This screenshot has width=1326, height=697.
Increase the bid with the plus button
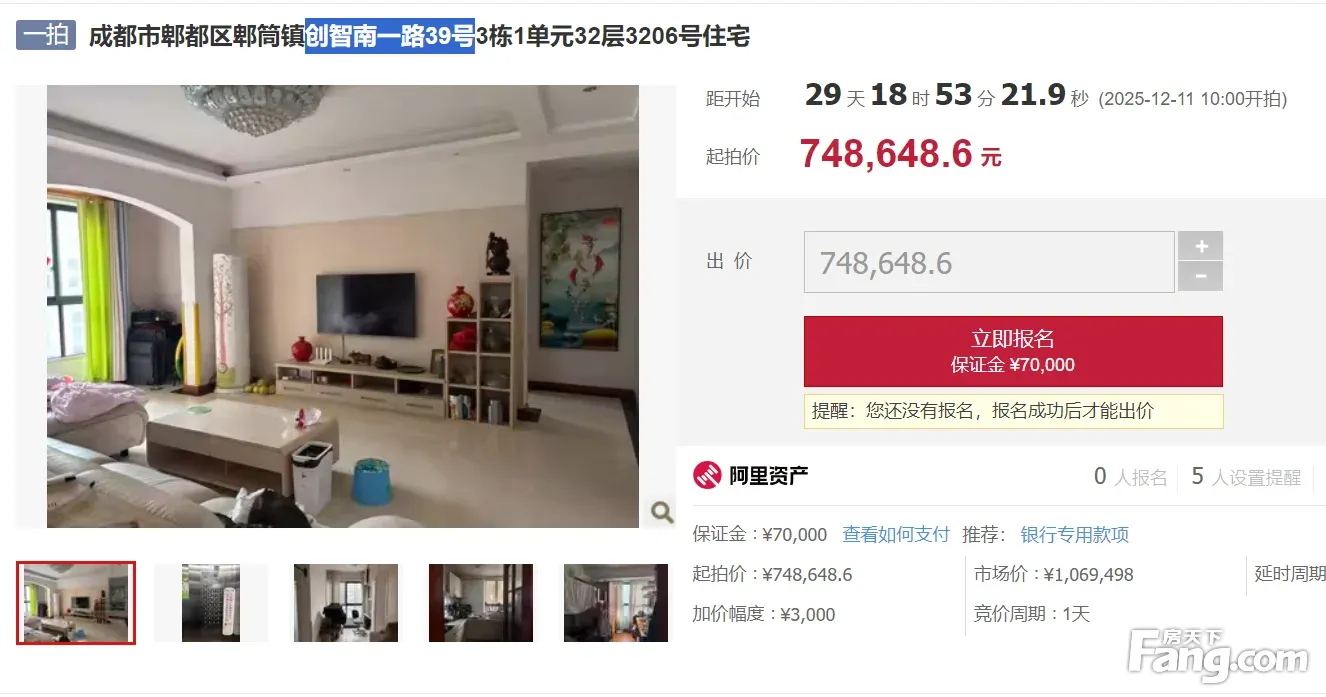pyautogui.click(x=1200, y=246)
